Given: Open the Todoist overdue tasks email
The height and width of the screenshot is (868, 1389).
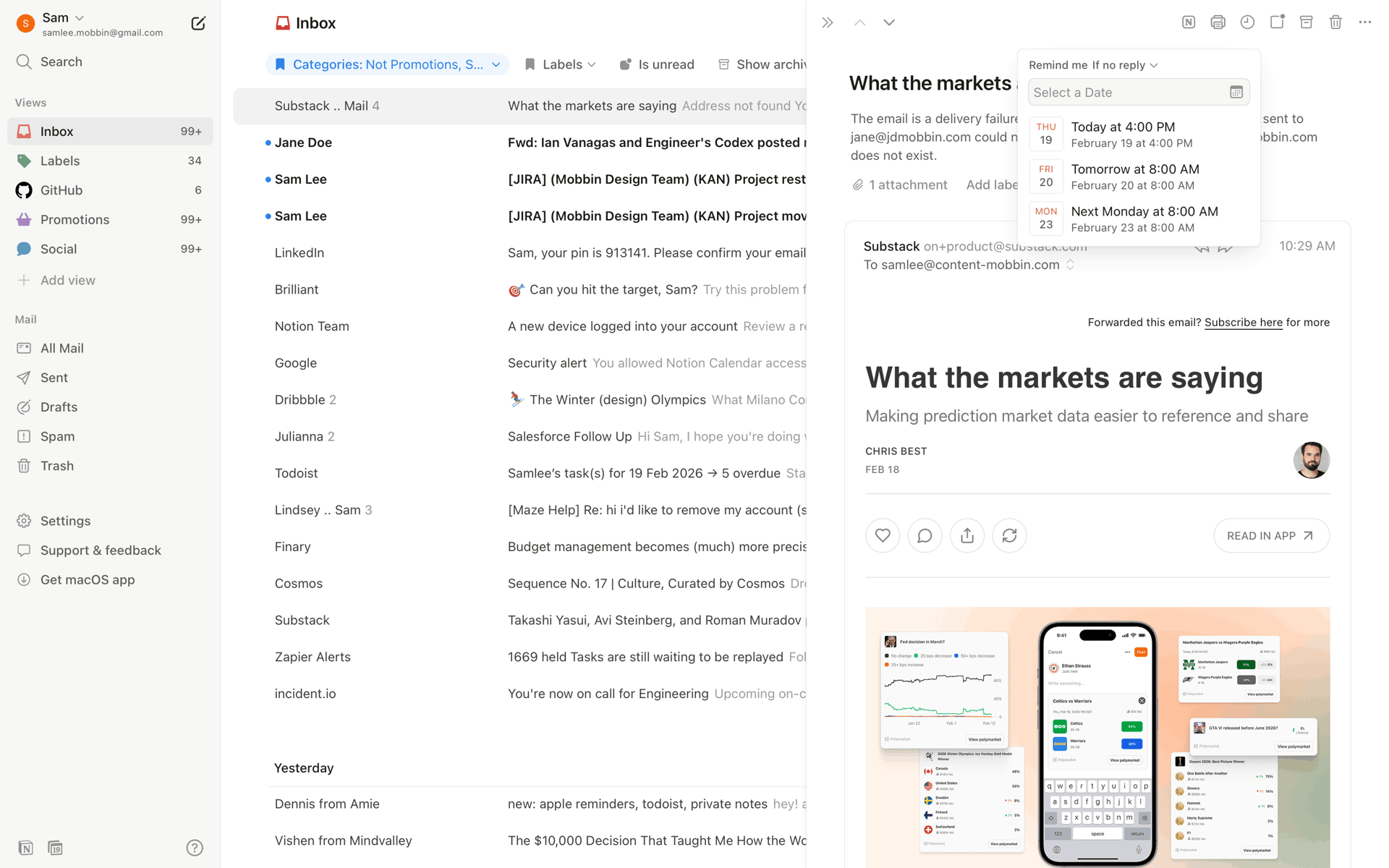Looking at the screenshot, I should point(519,474).
